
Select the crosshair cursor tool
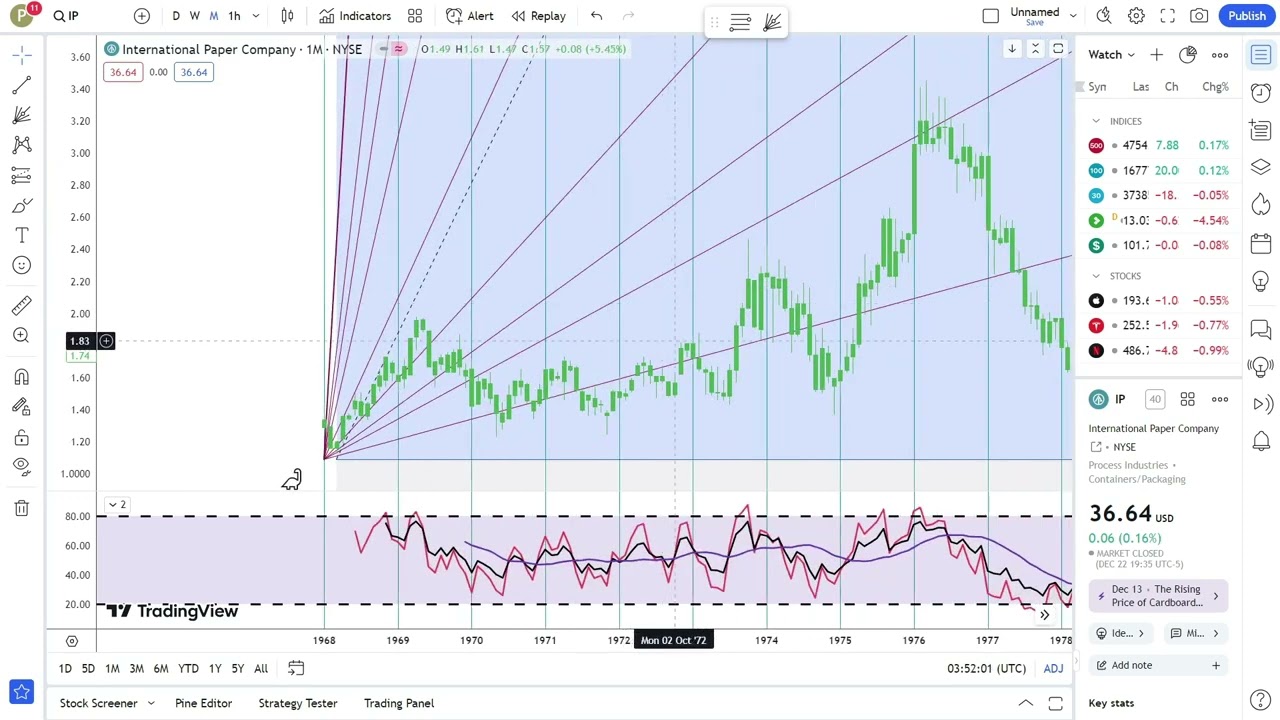point(21,55)
